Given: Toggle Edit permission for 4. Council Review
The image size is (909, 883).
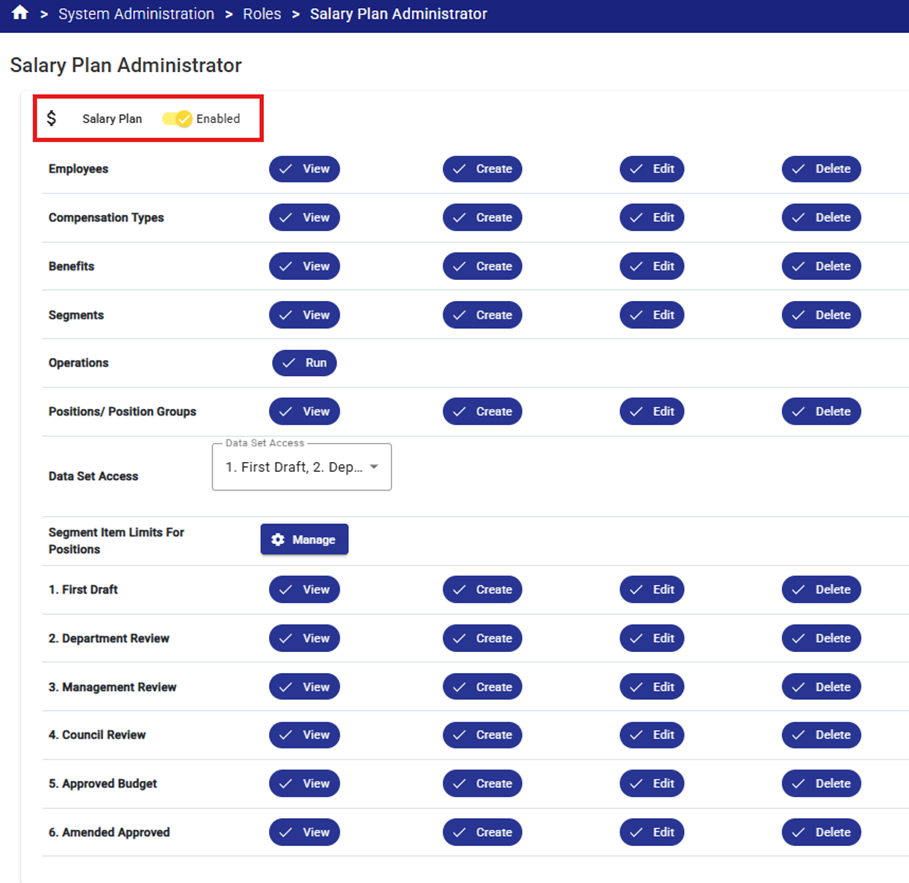Looking at the screenshot, I should point(652,735).
